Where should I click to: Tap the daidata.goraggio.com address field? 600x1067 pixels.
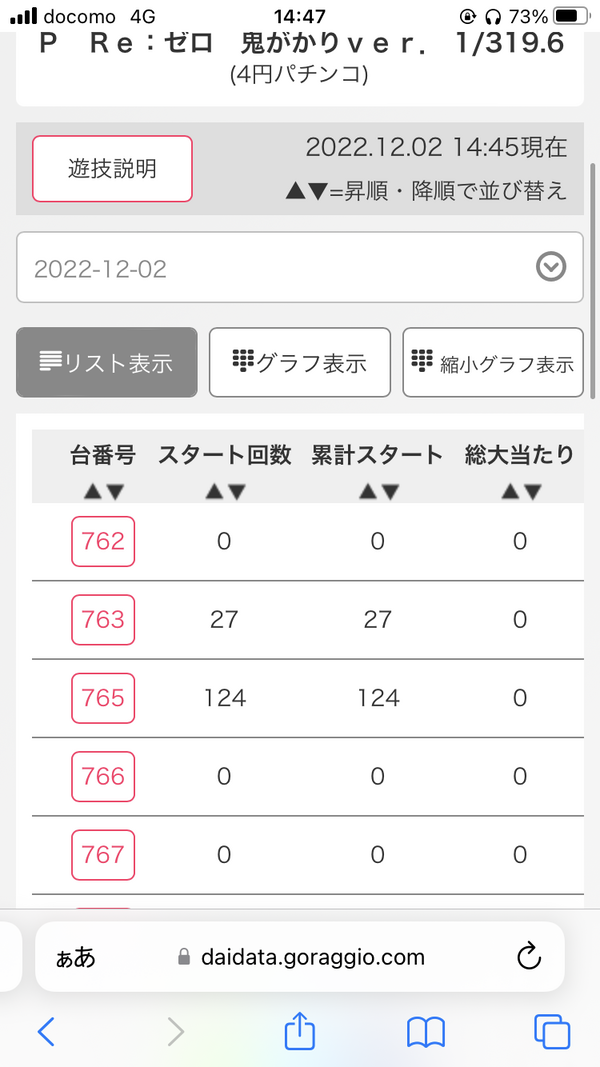(x=300, y=957)
